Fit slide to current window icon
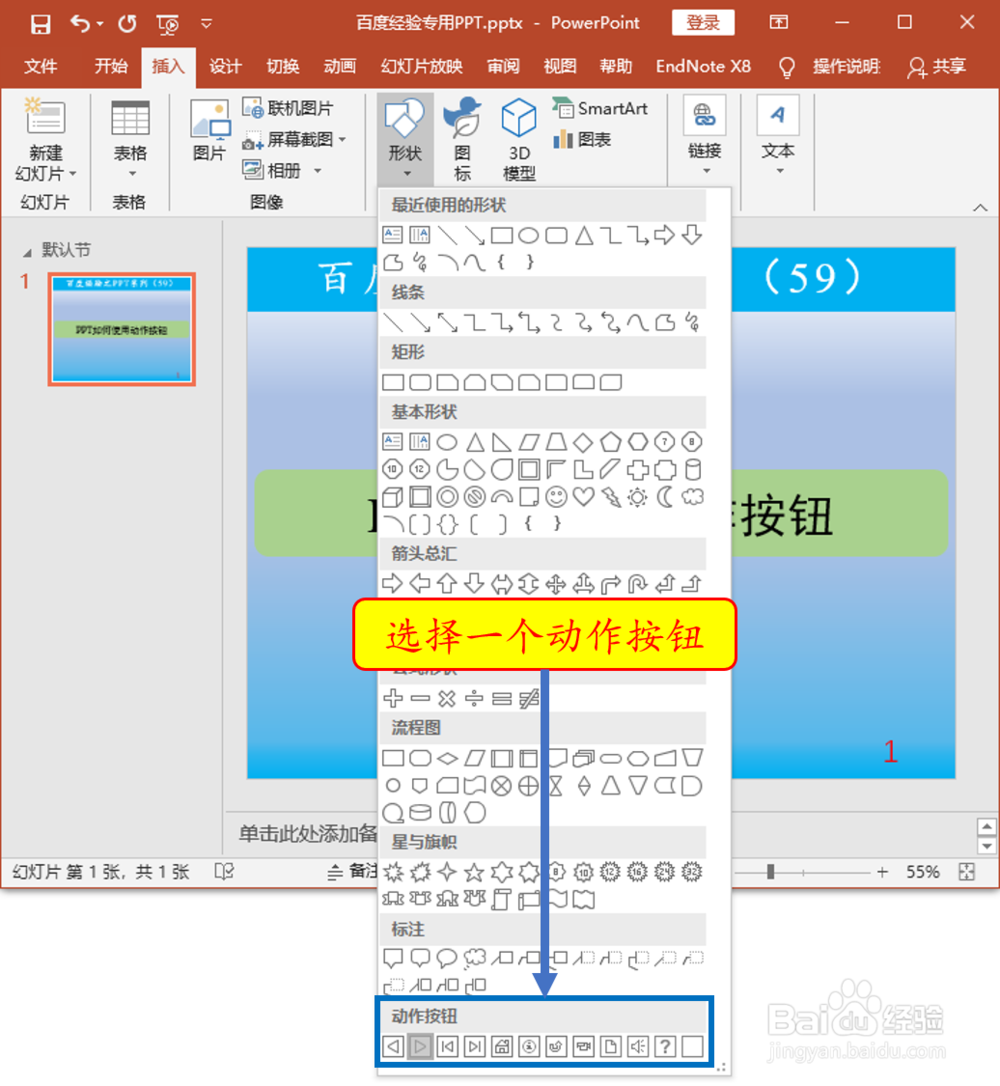The height and width of the screenshot is (1086, 1000). [967, 871]
